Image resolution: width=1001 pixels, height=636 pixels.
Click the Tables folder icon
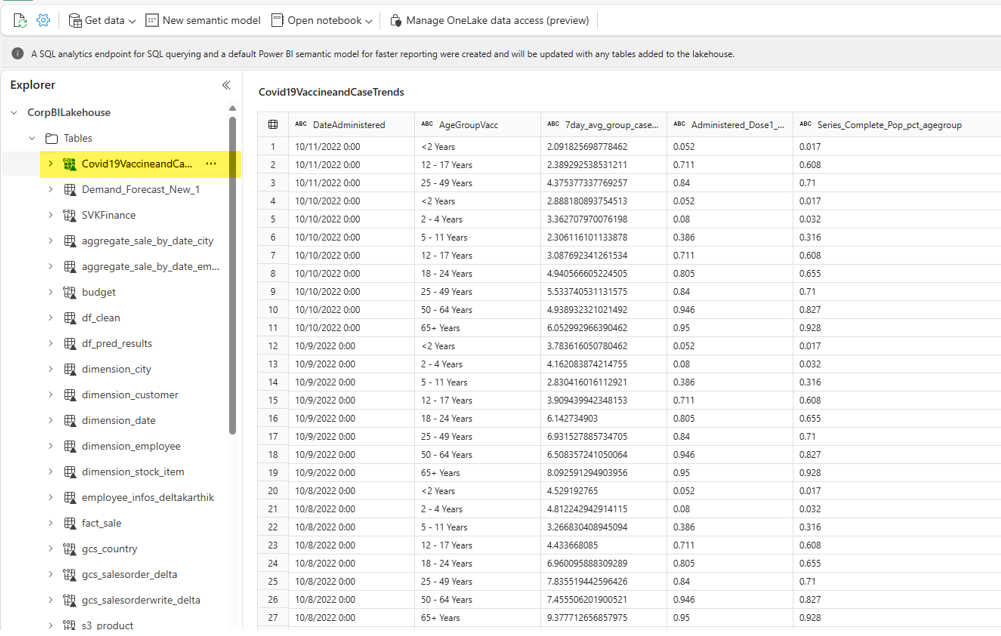pyautogui.click(x=52, y=138)
